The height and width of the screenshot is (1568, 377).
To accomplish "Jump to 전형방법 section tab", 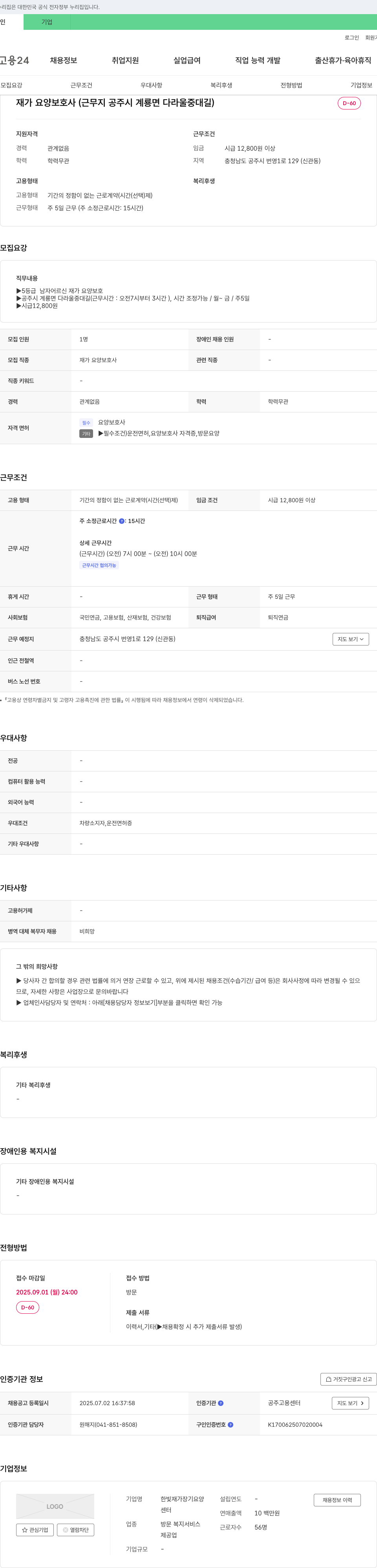I will pyautogui.click(x=291, y=85).
